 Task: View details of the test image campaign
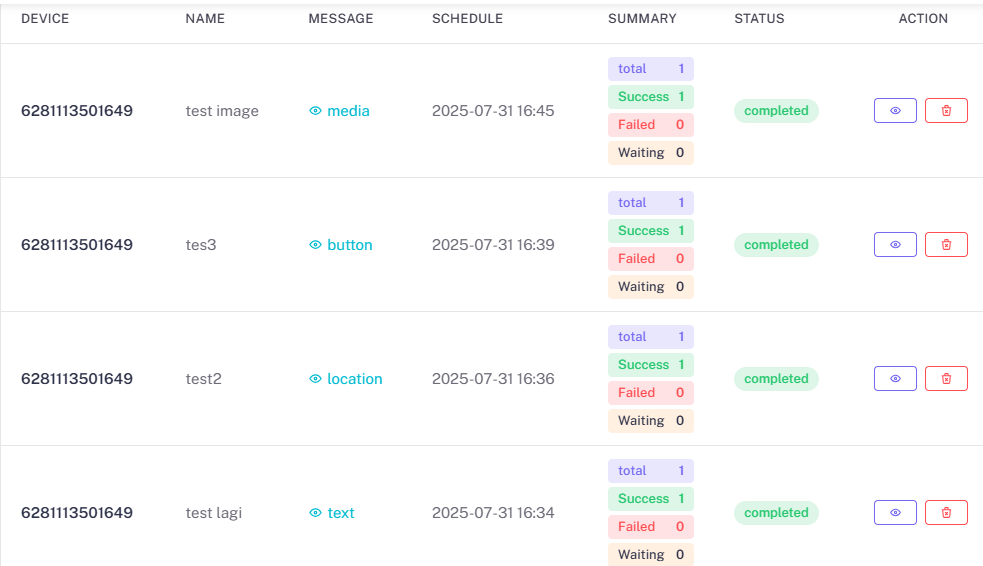click(895, 111)
